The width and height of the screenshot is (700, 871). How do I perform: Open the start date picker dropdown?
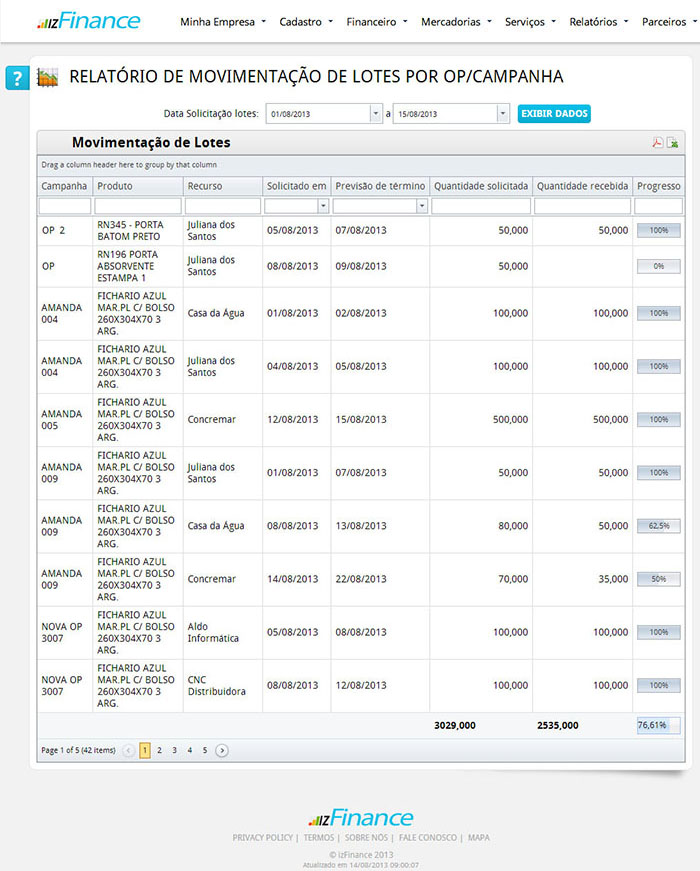[x=375, y=114]
